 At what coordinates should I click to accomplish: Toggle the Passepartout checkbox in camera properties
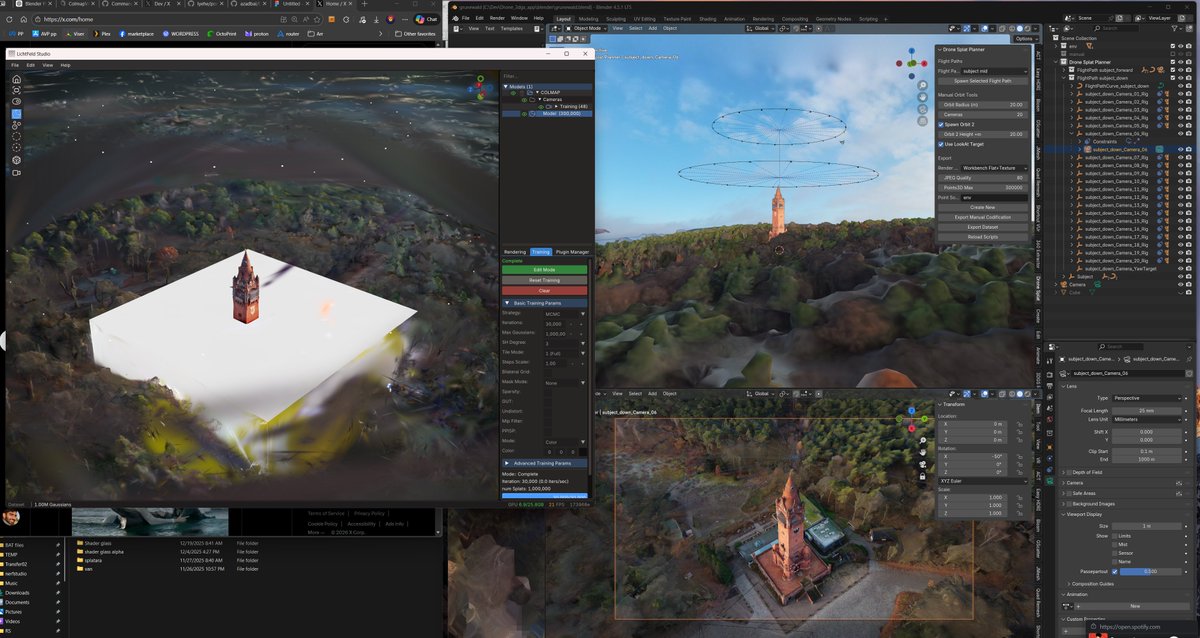pyautogui.click(x=1114, y=571)
